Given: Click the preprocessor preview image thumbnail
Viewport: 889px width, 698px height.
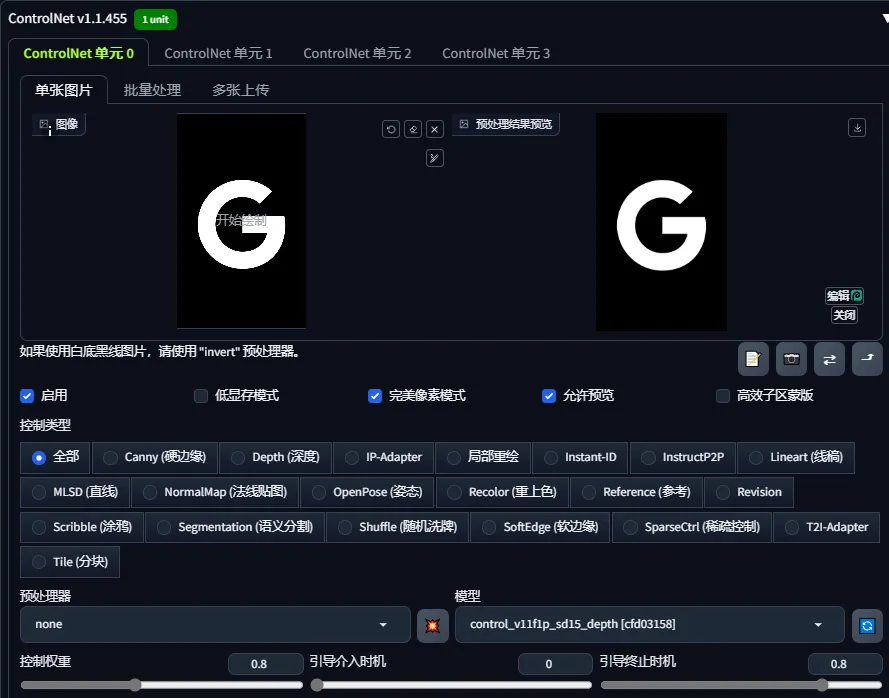Looking at the screenshot, I should coord(662,222).
